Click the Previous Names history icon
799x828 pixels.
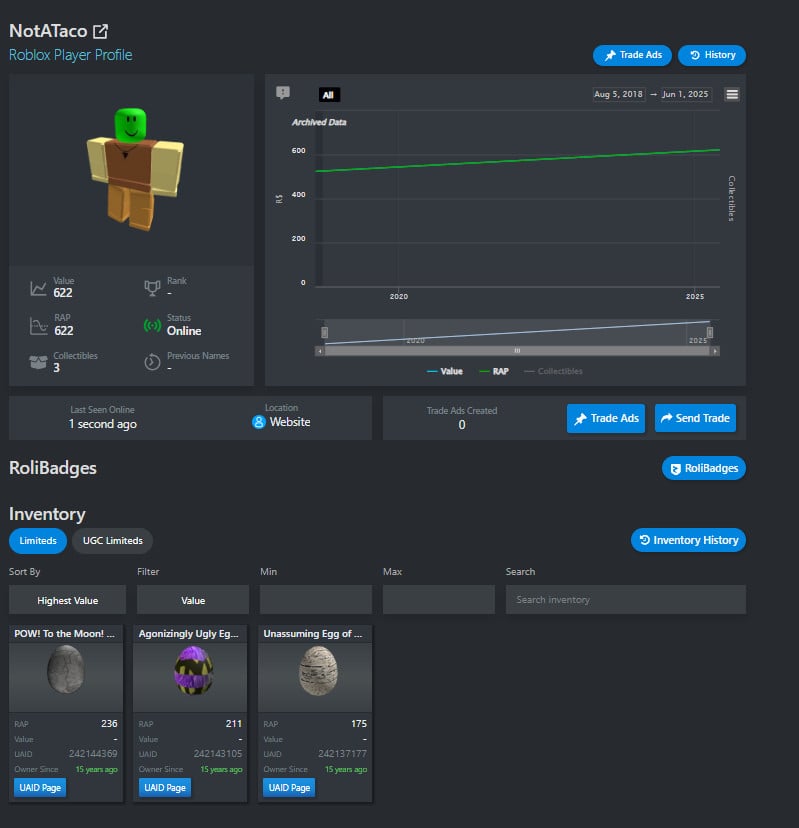(152, 362)
